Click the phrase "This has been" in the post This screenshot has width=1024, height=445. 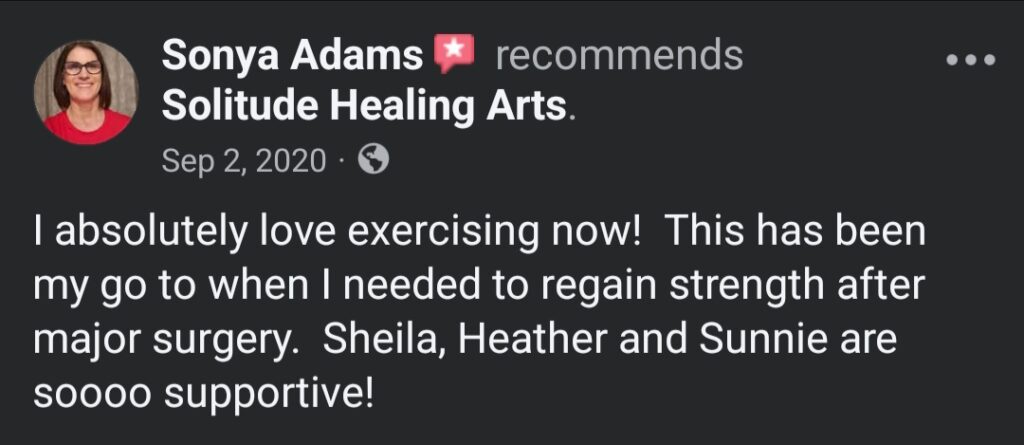795,232
